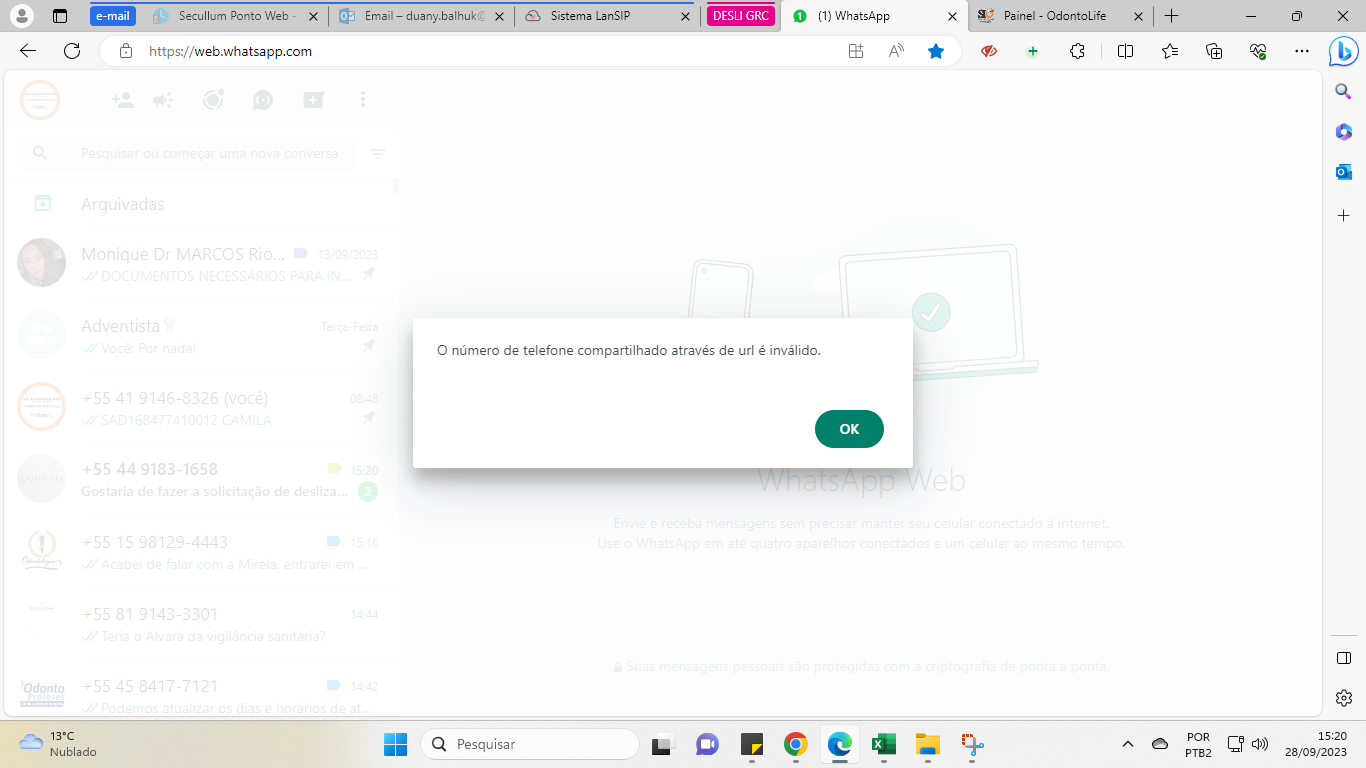
Task: Toggle split screen view in Edge
Action: (1125, 51)
